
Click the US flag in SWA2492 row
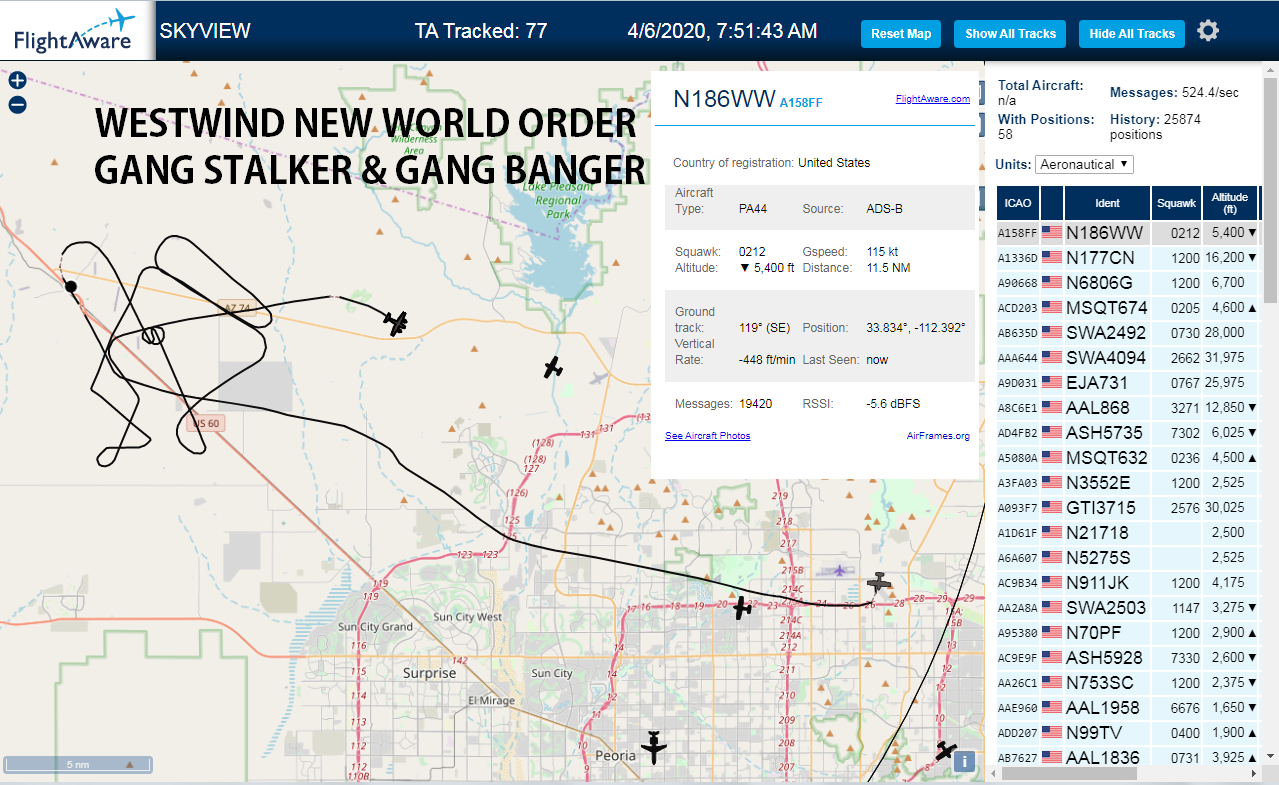click(1052, 332)
